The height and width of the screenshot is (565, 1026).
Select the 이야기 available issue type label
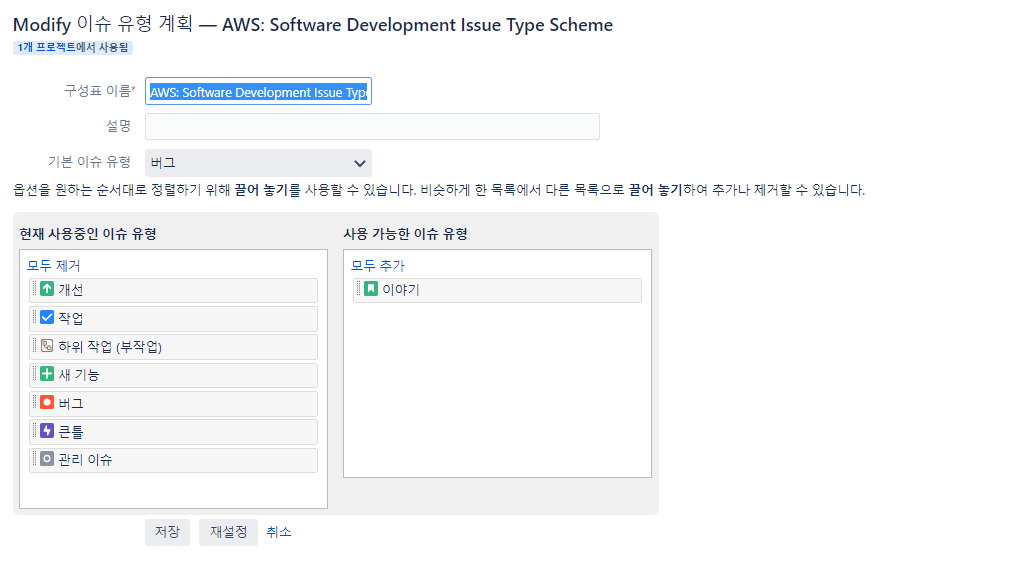pyautogui.click(x=400, y=290)
